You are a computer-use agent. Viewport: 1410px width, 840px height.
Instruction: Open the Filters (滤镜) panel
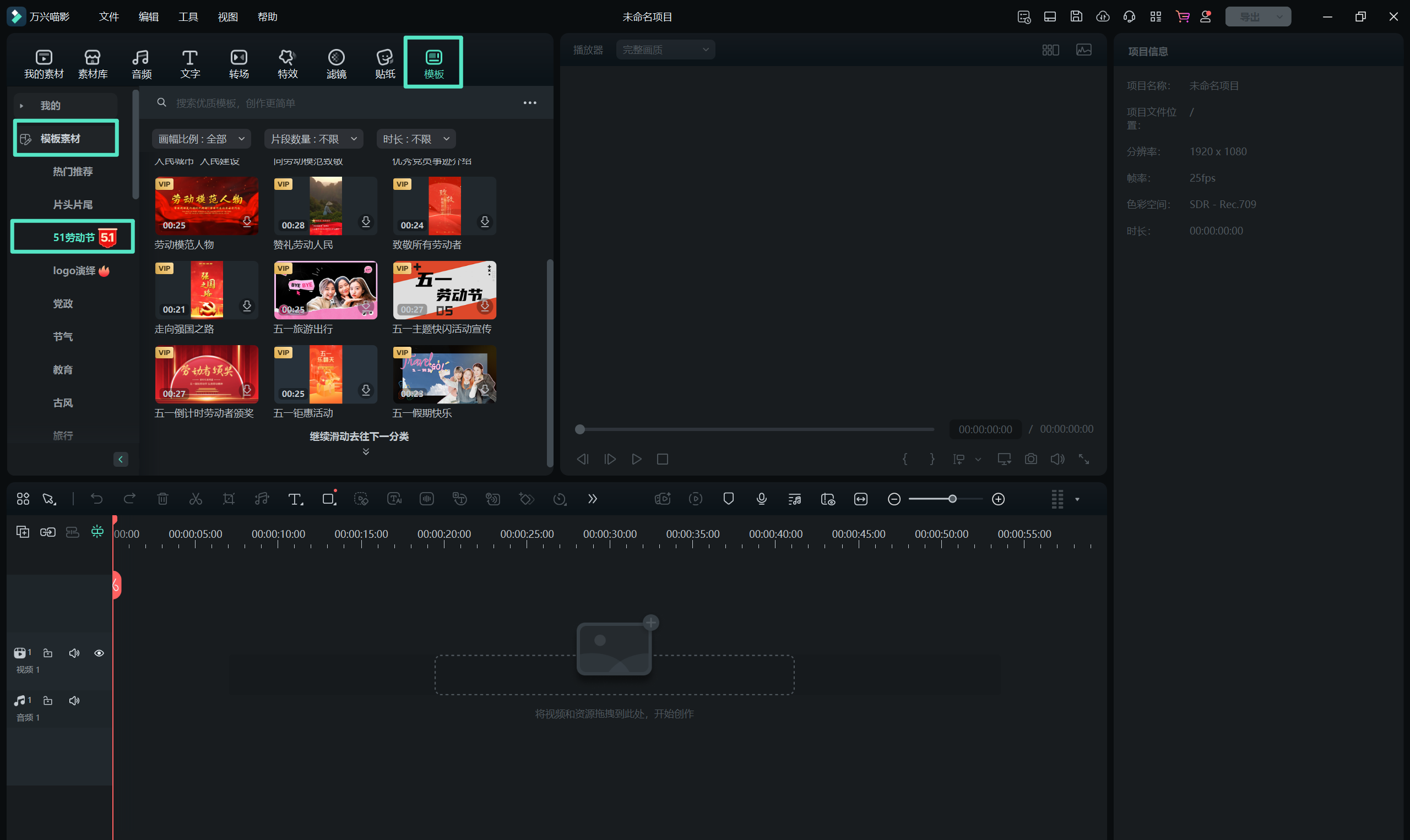tap(336, 63)
